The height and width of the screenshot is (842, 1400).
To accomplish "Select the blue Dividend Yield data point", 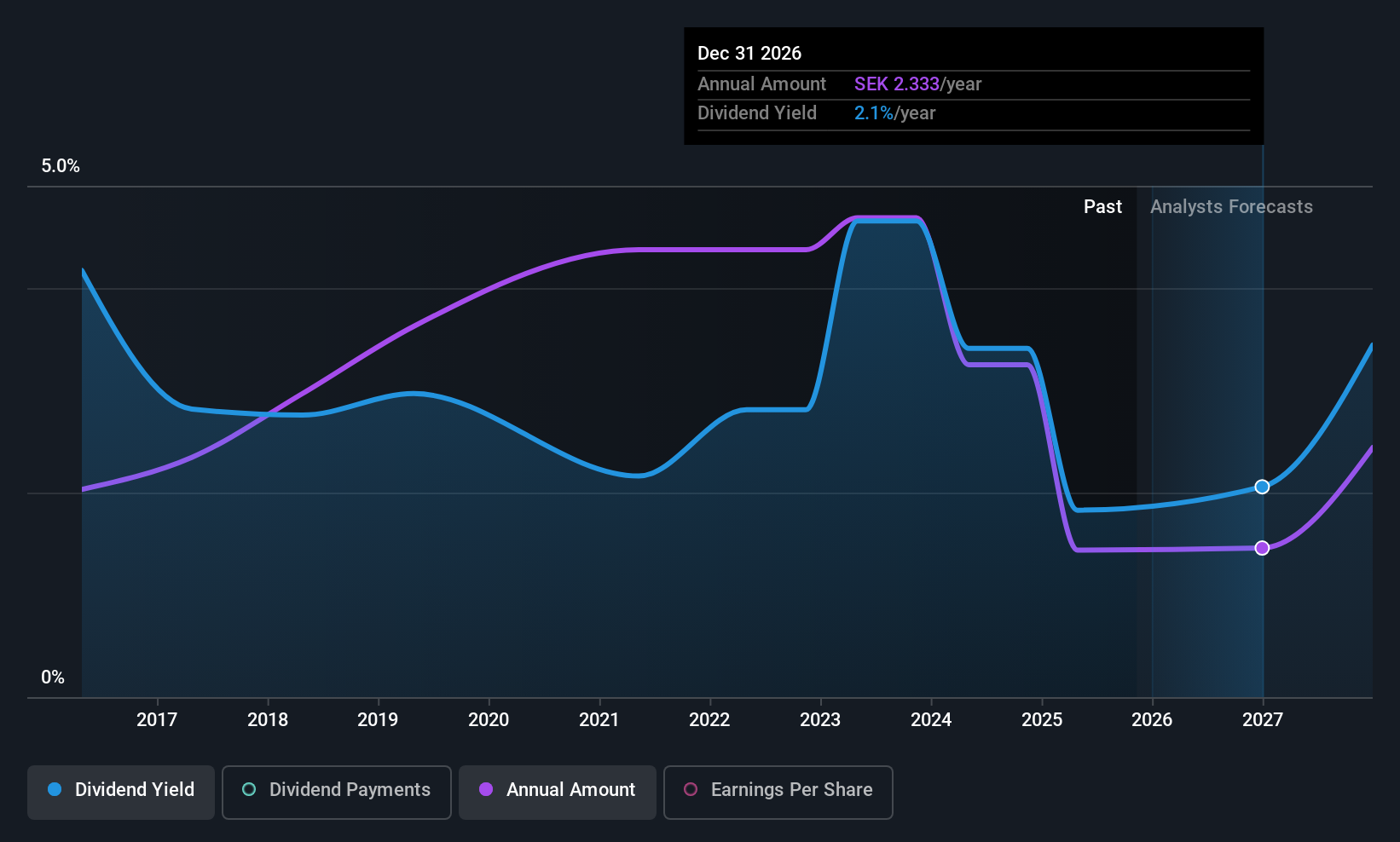I will click(x=1262, y=487).
